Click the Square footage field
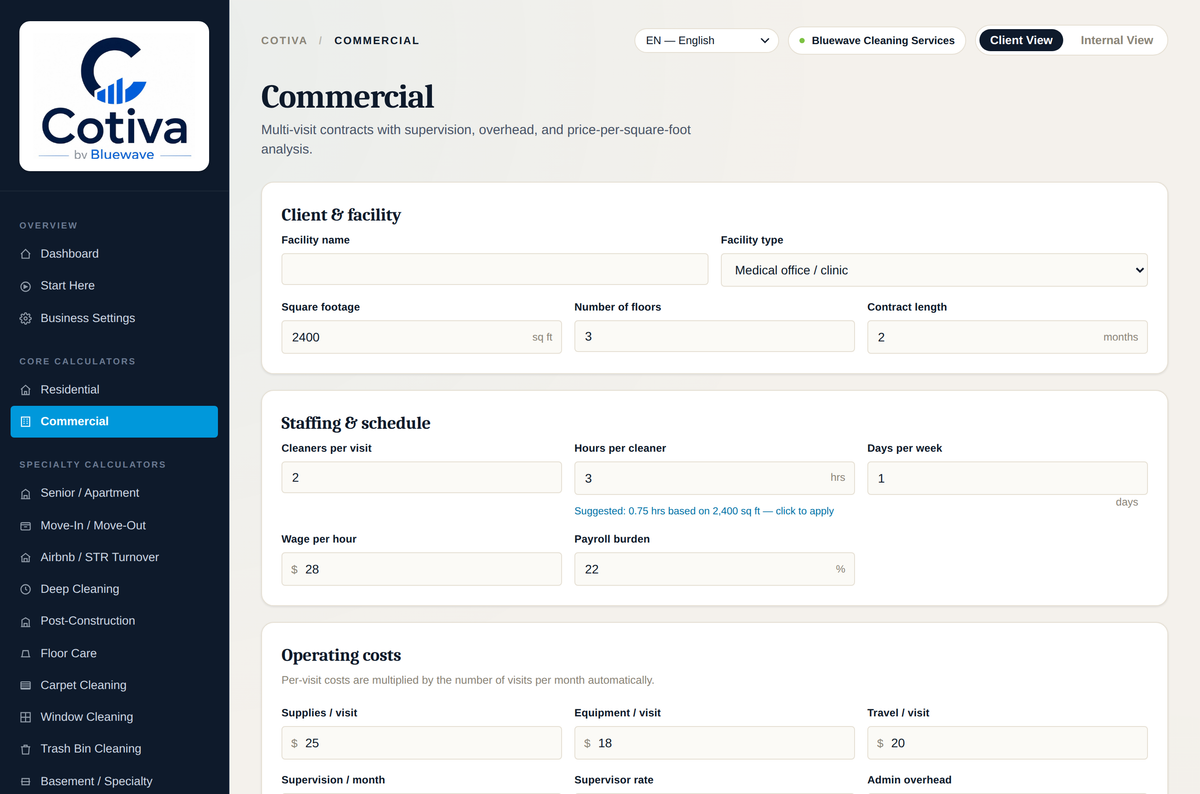The height and width of the screenshot is (794, 1200). point(421,337)
